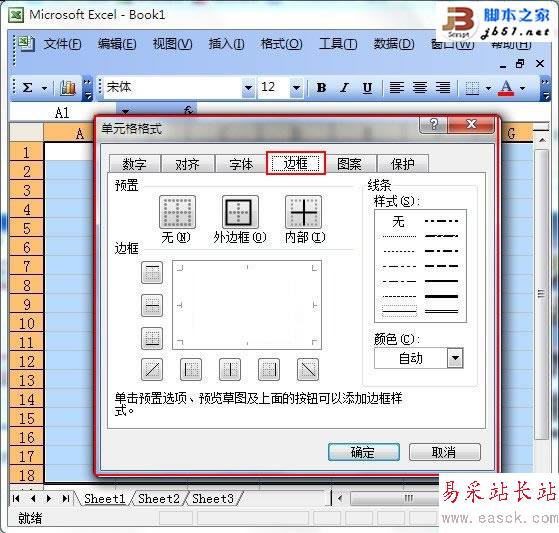Switch to the 保护 tab

coord(403,164)
